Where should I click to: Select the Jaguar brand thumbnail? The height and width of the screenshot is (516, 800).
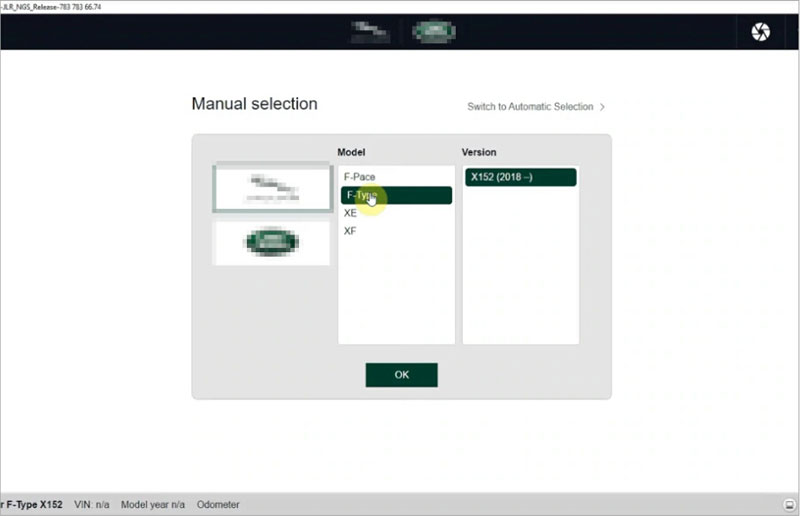tap(272, 187)
